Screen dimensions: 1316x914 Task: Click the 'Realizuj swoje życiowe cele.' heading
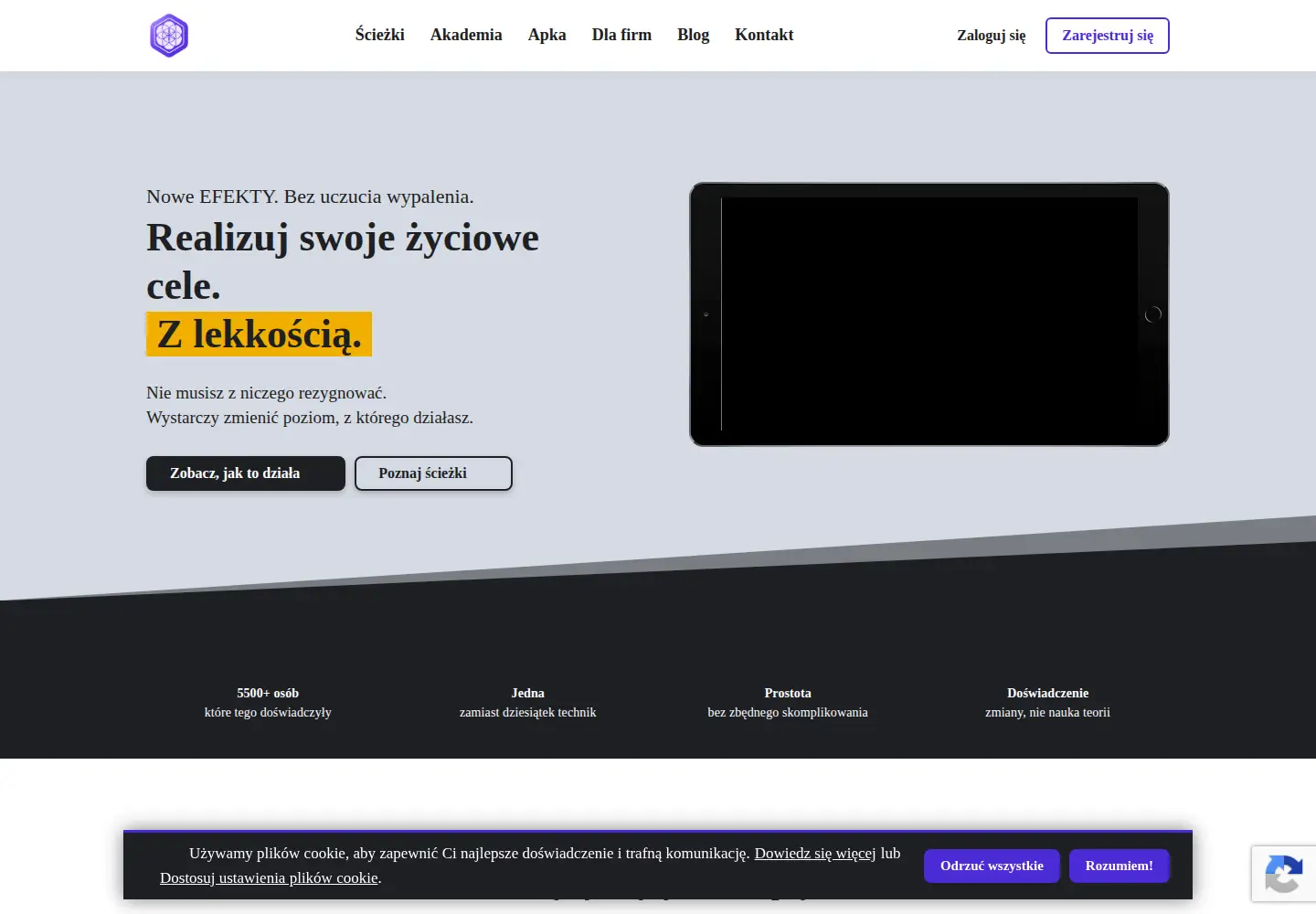point(343,261)
